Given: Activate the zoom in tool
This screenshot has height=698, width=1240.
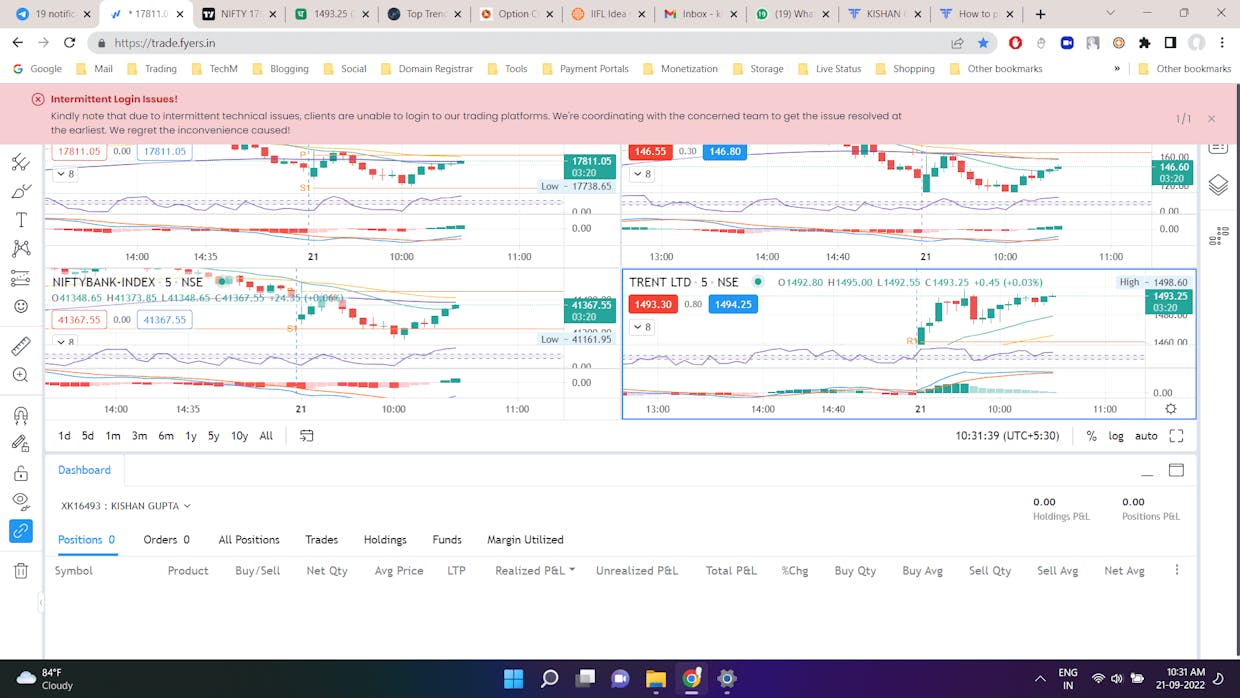Looking at the screenshot, I should click(21, 375).
